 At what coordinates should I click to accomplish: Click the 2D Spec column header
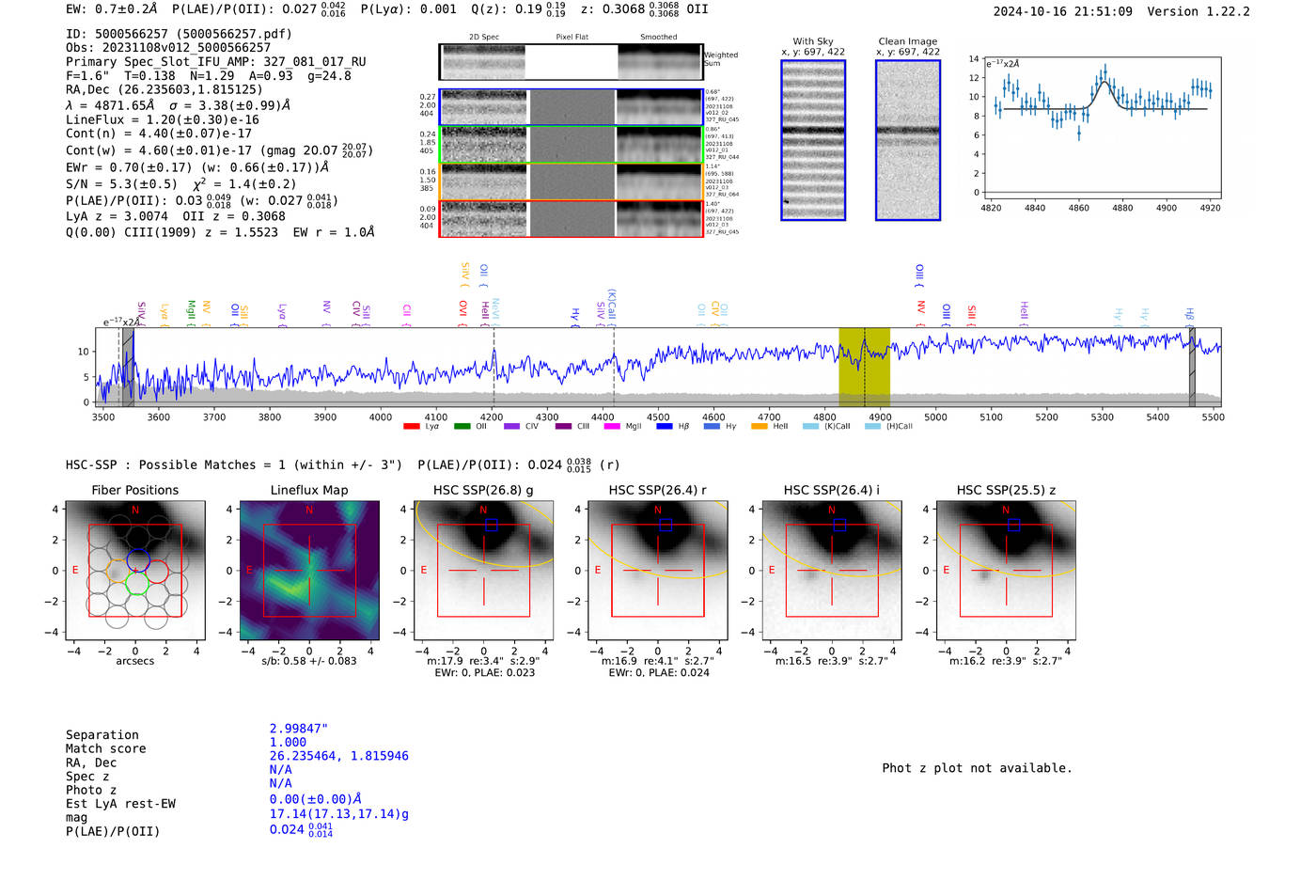(x=484, y=38)
